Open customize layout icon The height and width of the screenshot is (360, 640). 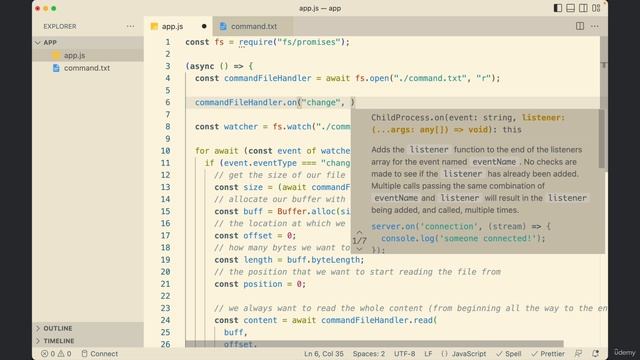pos(596,8)
